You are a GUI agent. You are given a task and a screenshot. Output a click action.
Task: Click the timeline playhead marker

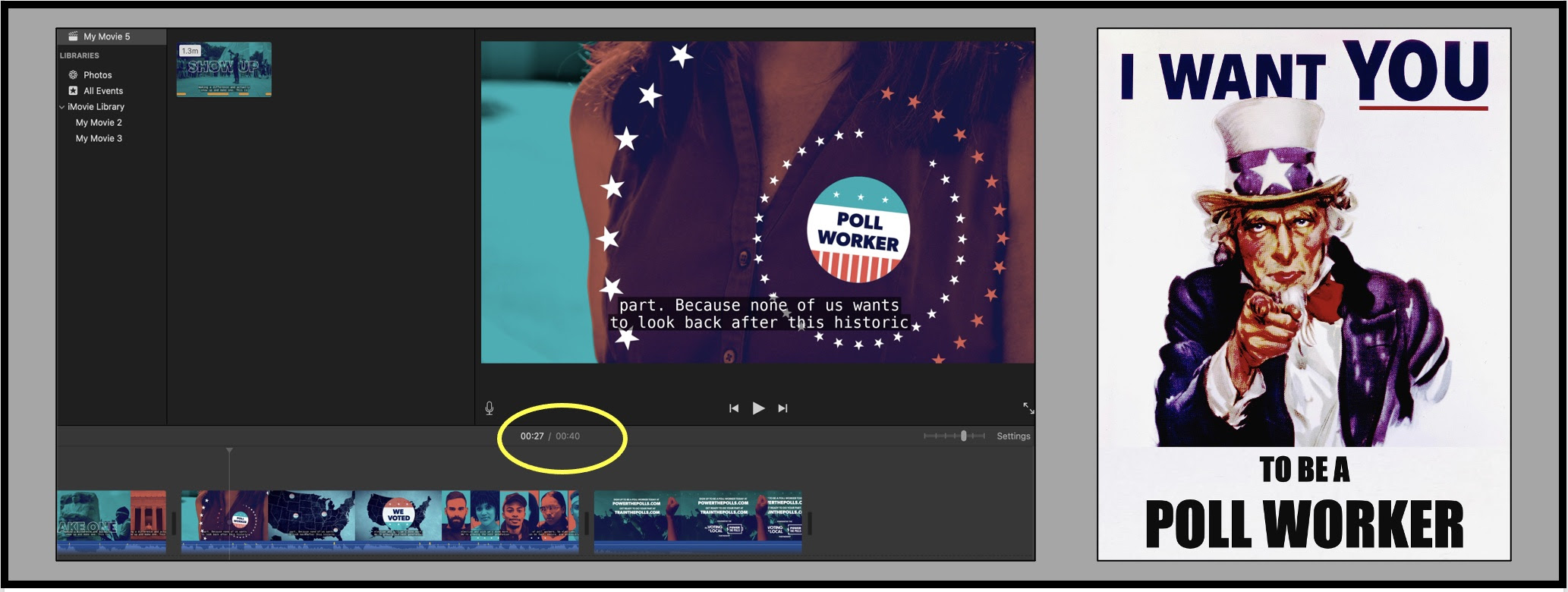click(229, 451)
